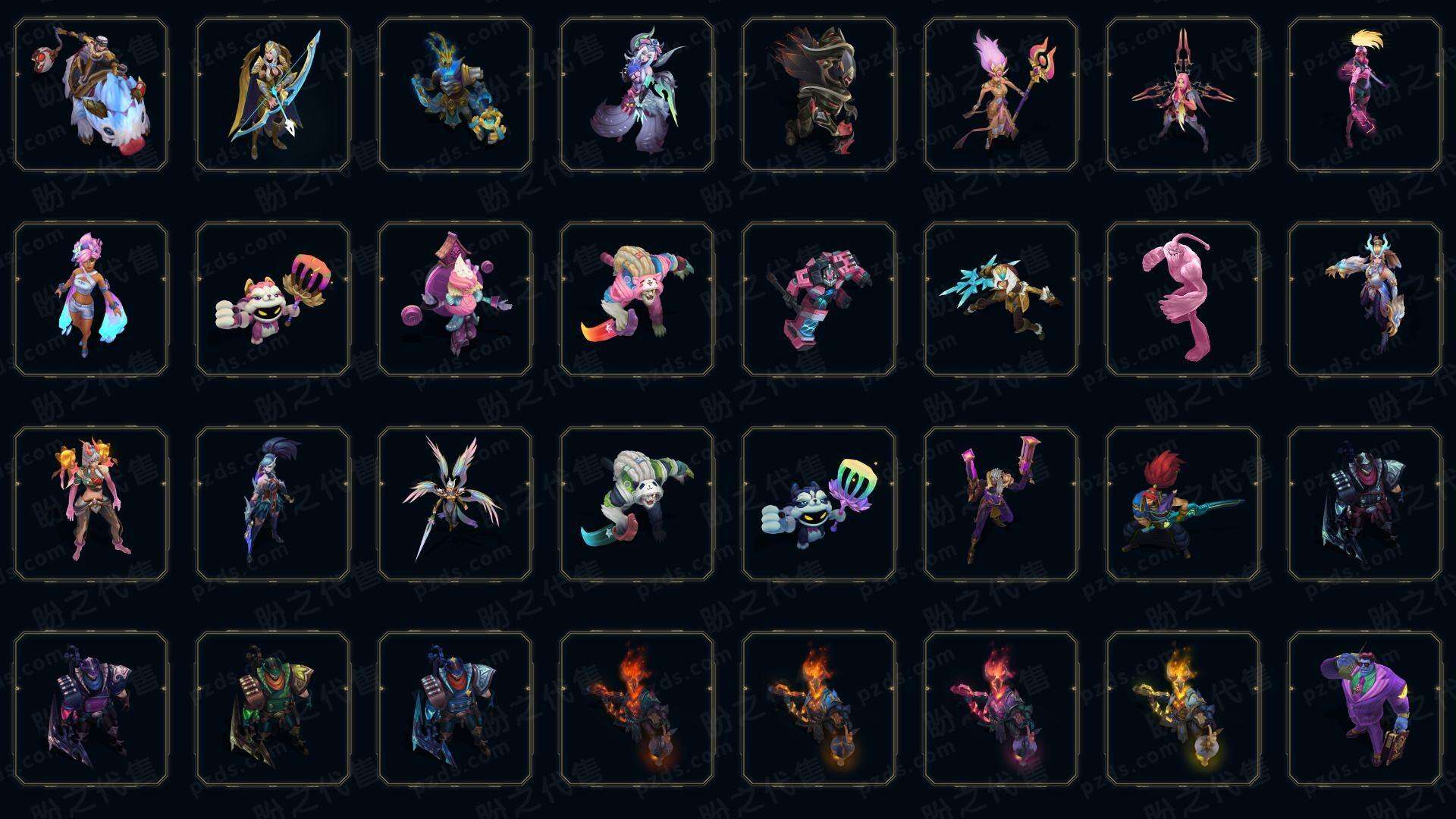1456x819 pixels.
Task: Pick the pink-haired mage holding flame staff
Action: 1001,95
